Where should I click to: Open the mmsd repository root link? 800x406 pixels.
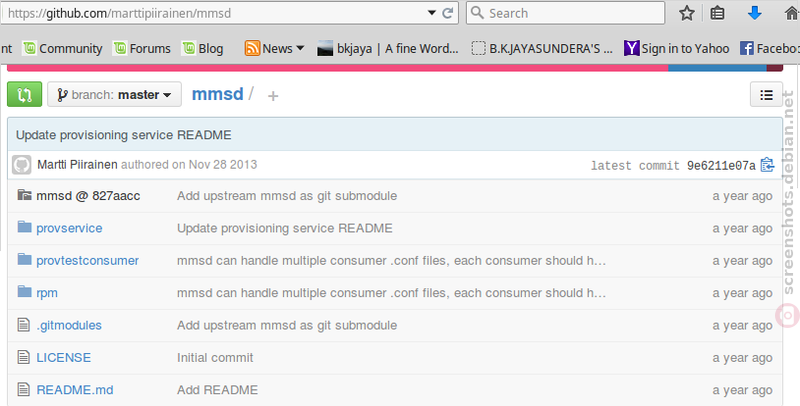[217, 94]
